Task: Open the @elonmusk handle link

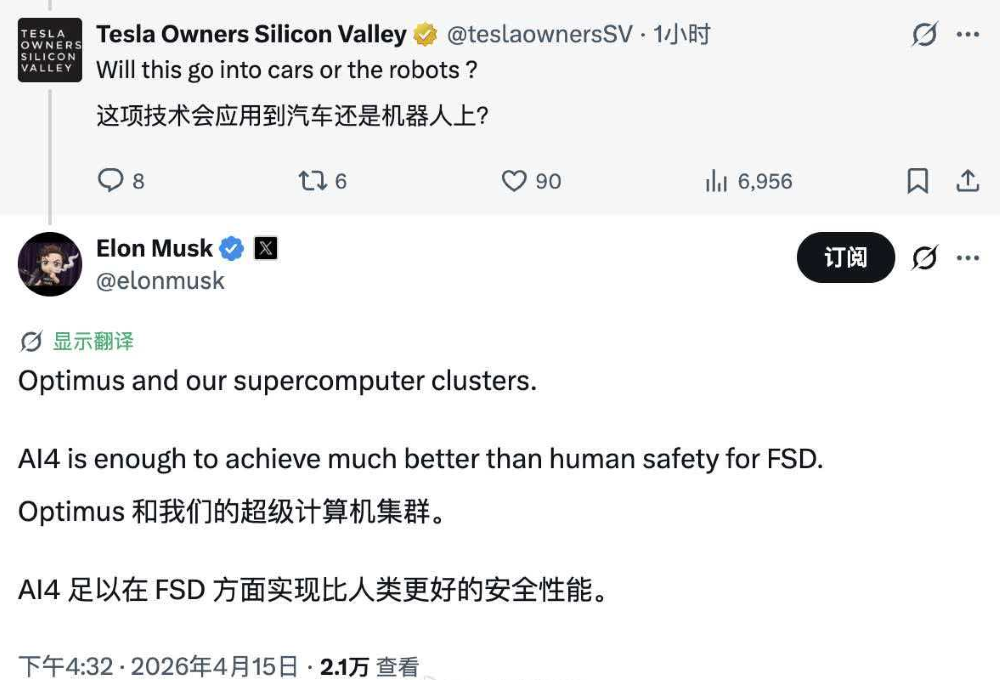Action: pos(160,281)
